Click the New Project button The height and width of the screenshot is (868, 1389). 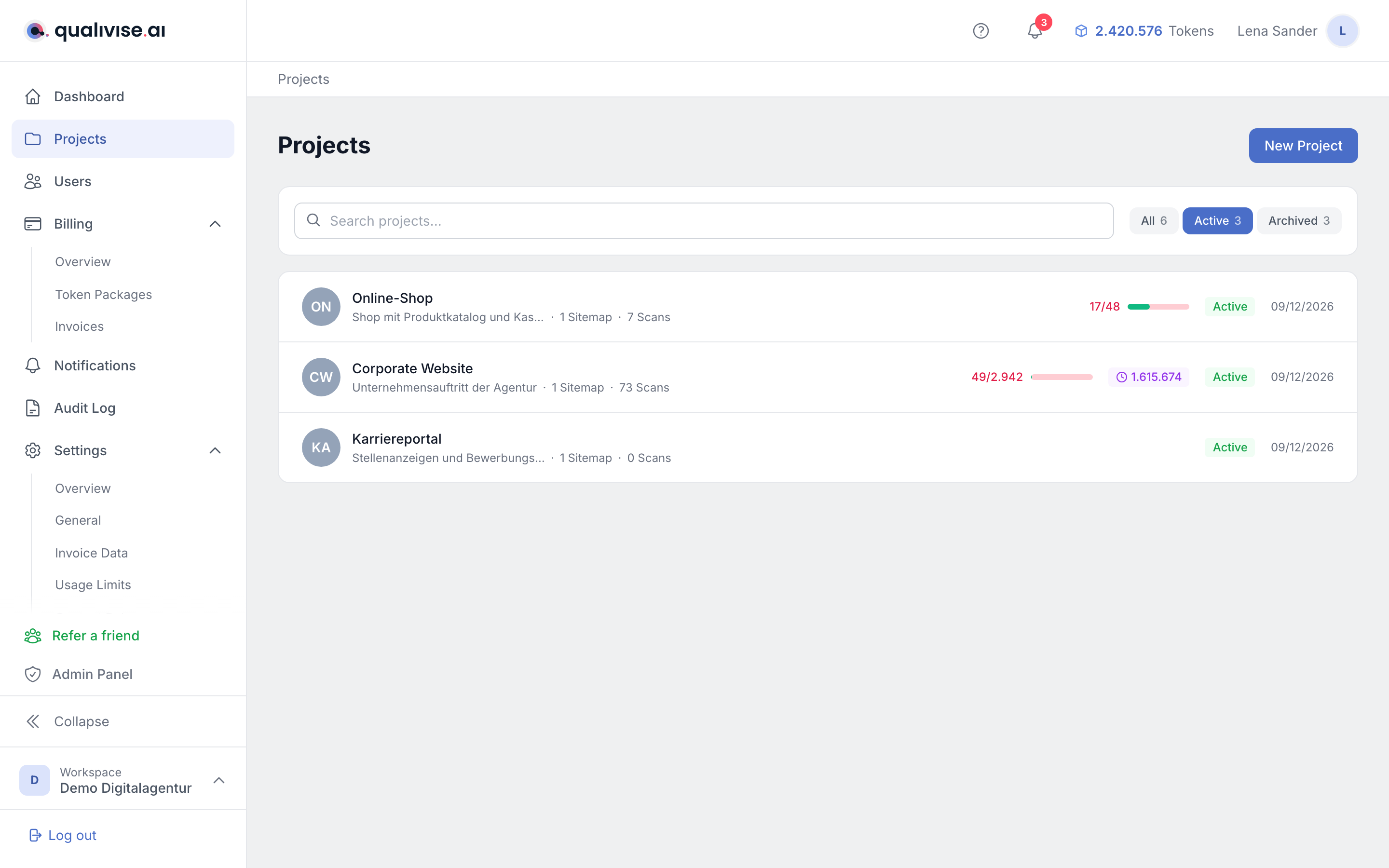click(1303, 146)
